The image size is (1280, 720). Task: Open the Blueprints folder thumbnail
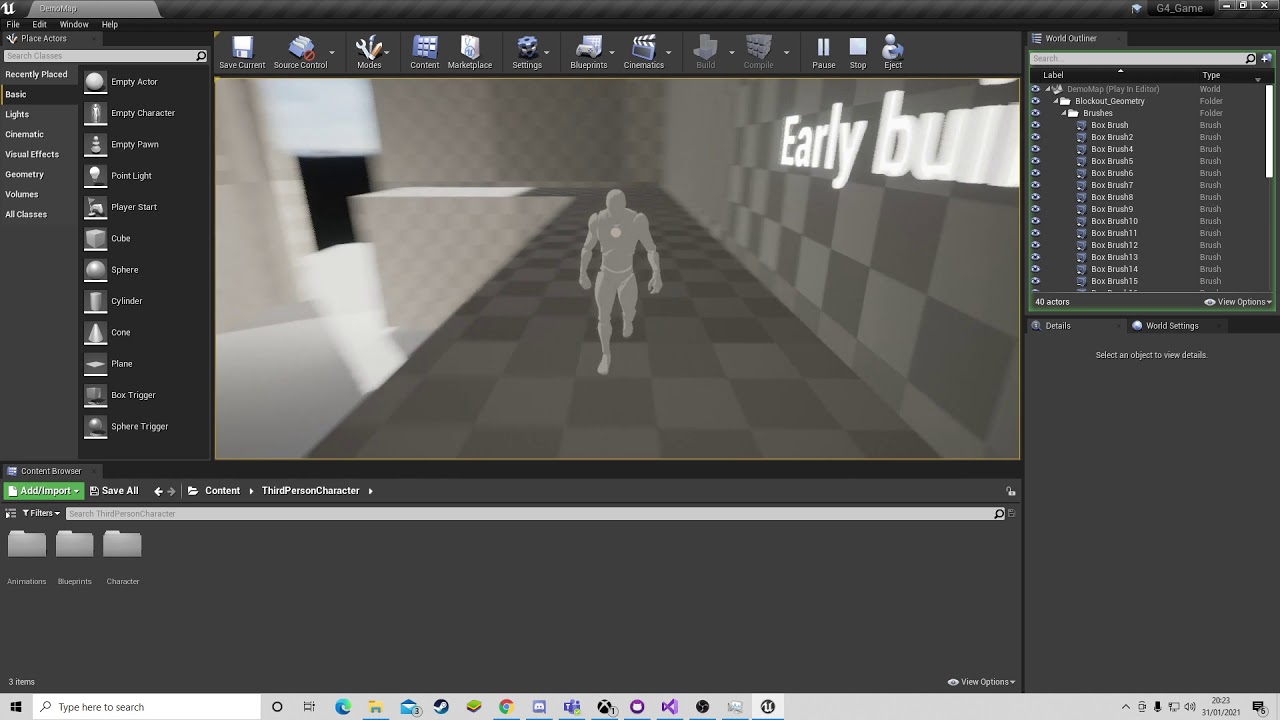(x=74, y=545)
